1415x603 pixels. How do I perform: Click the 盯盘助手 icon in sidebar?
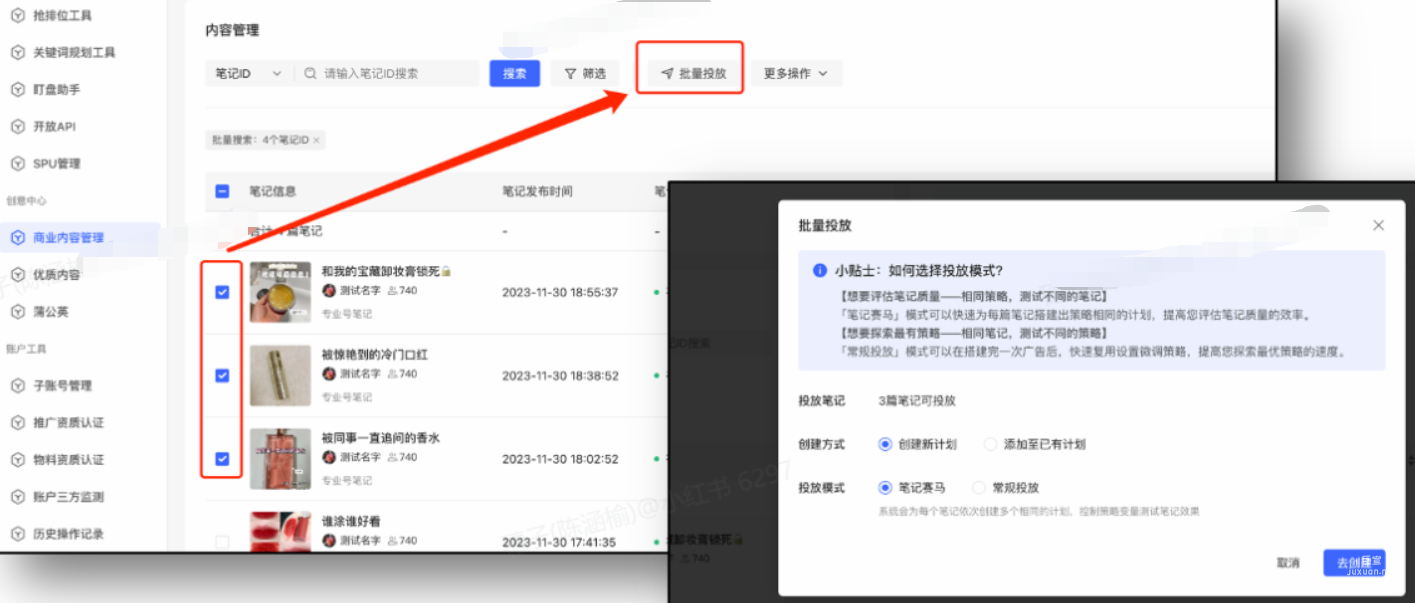coord(17,89)
